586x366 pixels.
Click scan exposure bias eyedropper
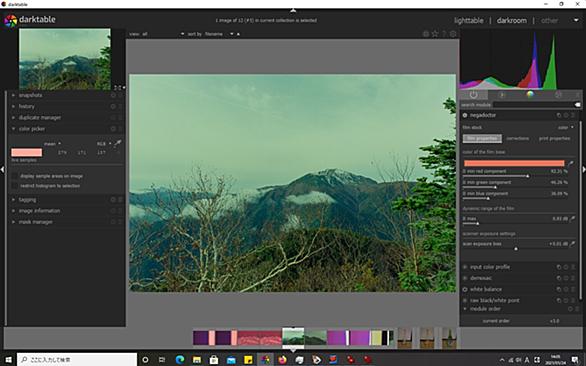click(572, 244)
